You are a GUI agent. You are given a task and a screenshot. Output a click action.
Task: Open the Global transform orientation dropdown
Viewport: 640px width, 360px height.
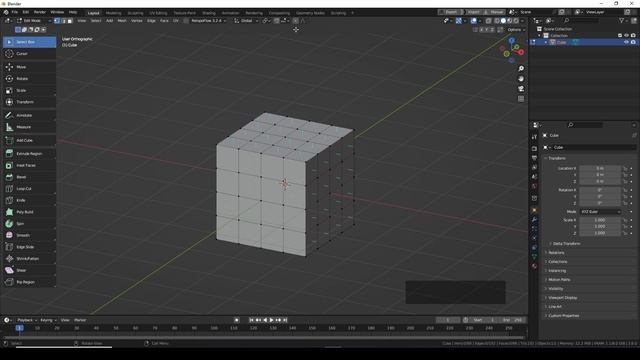246,20
